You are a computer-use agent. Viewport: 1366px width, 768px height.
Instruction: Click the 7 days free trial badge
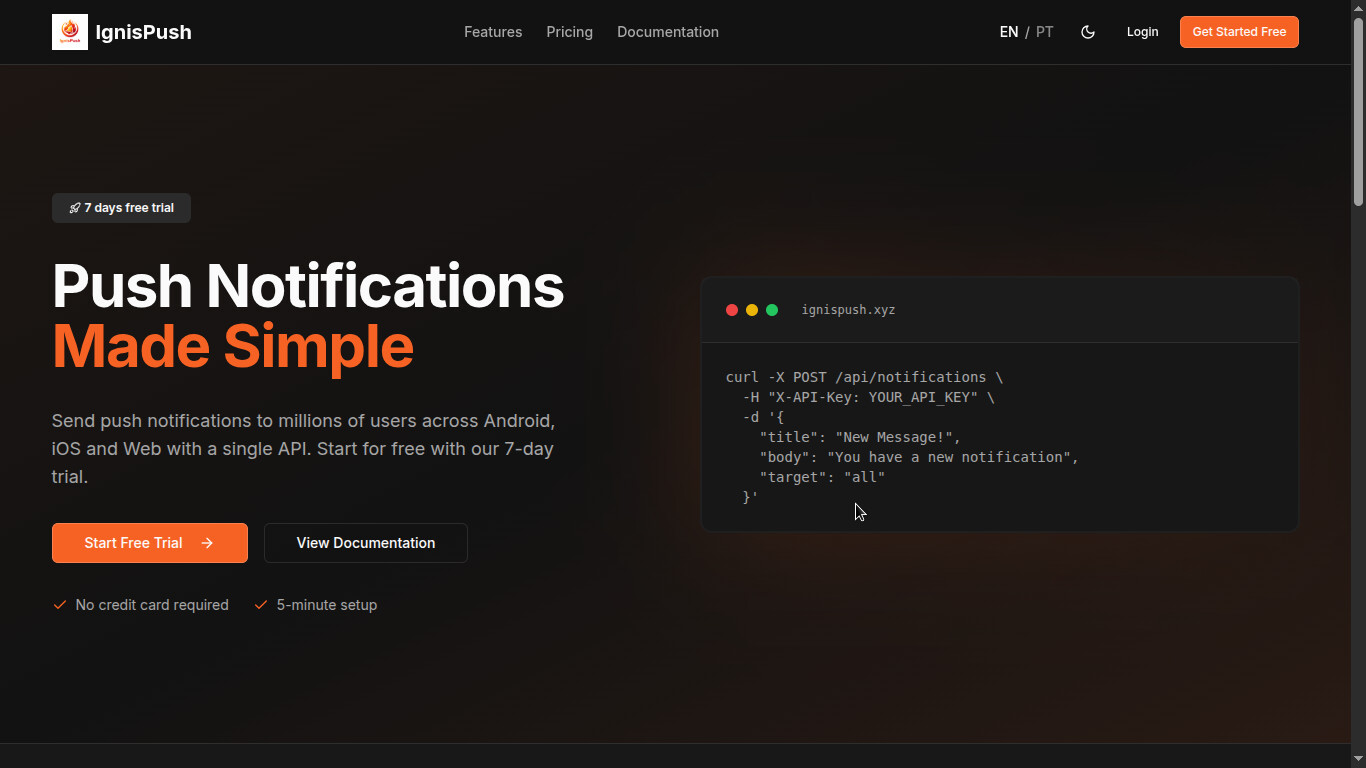[x=121, y=207]
